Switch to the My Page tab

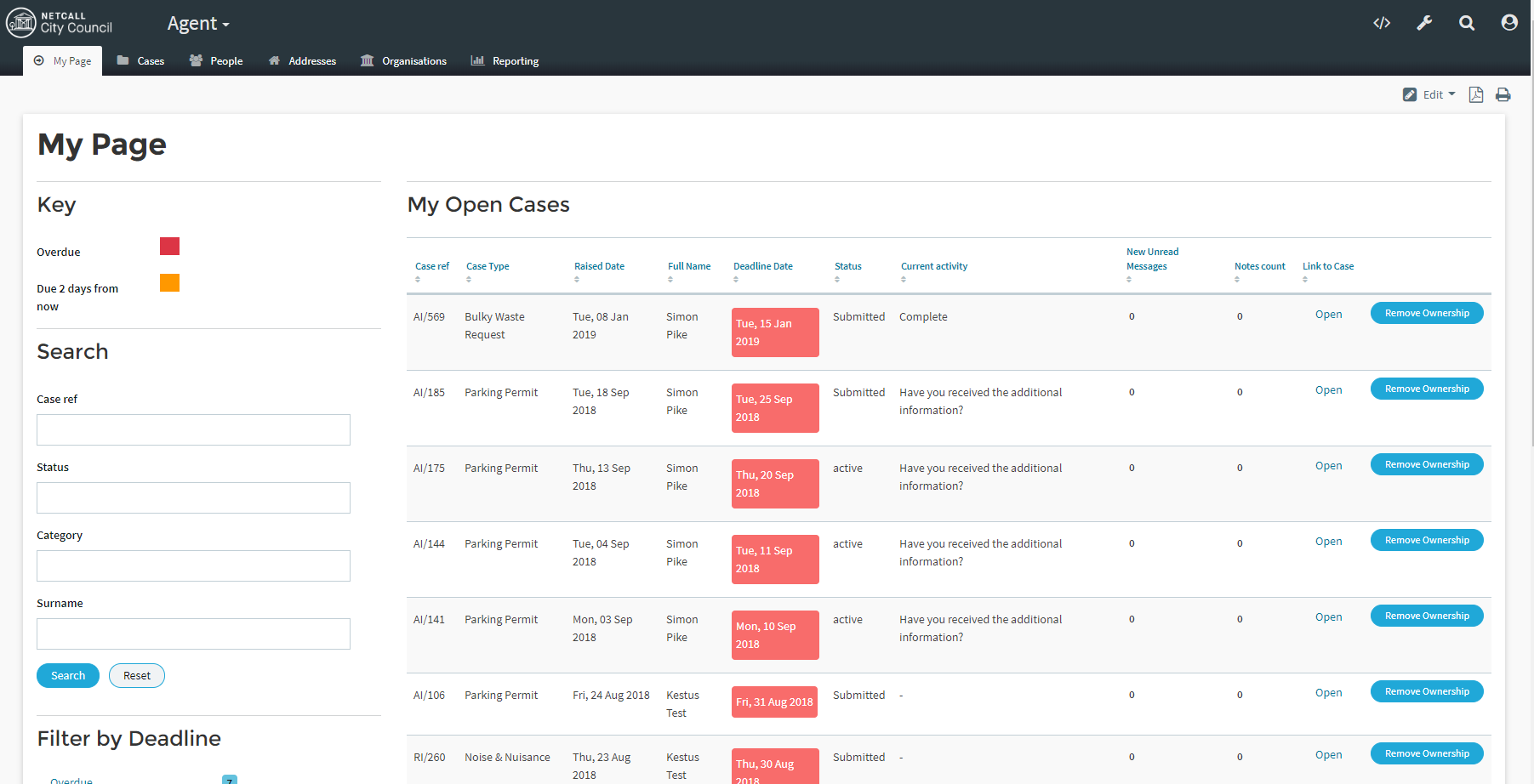[x=63, y=61]
